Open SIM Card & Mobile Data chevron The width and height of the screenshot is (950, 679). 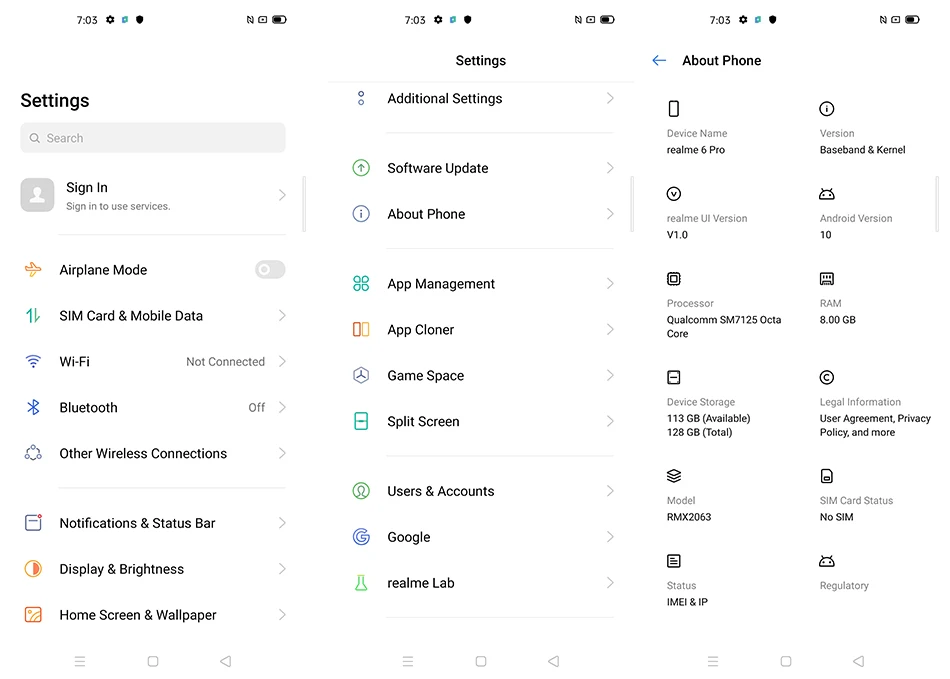(282, 316)
